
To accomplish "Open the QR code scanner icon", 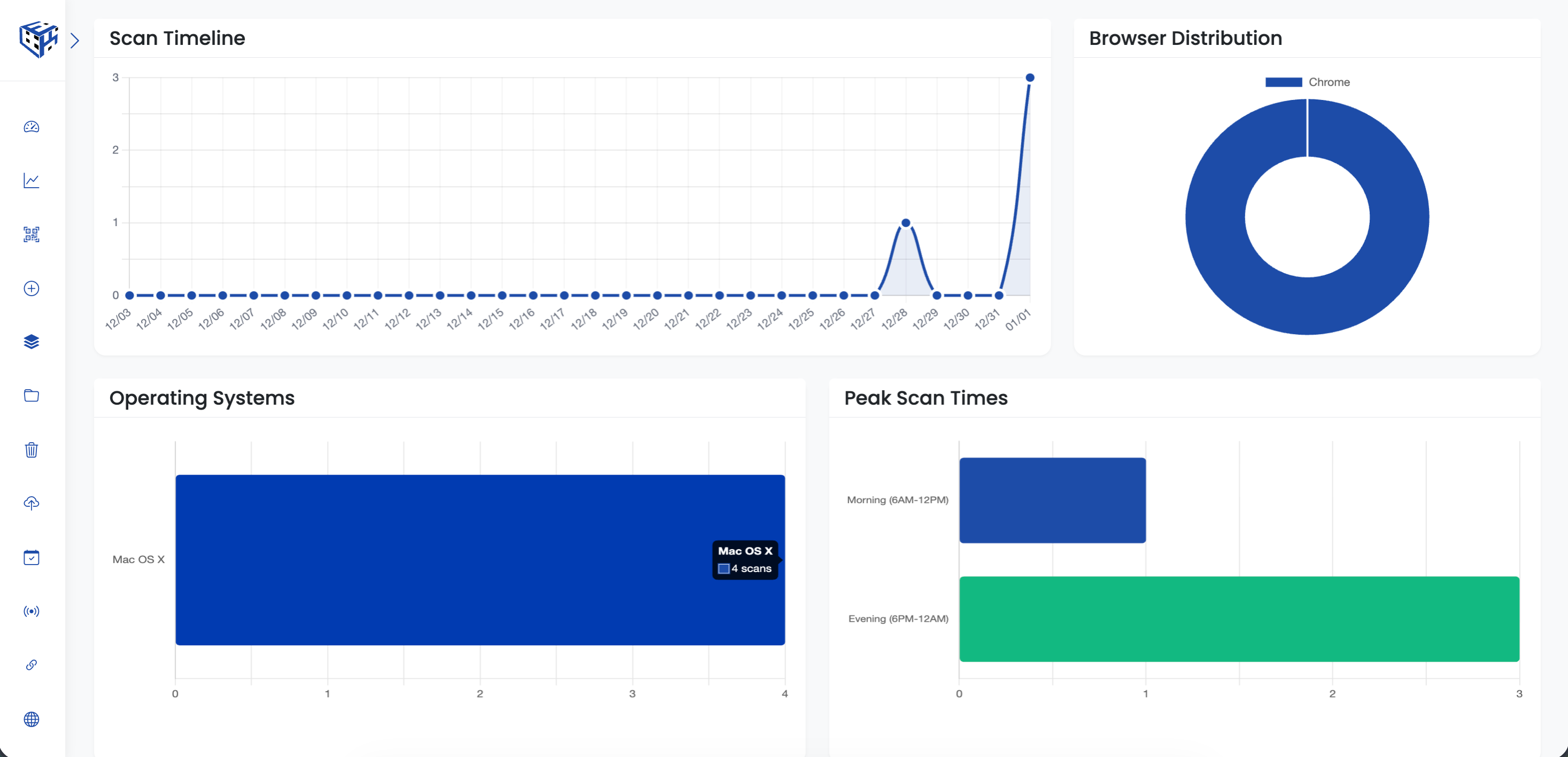I will pyautogui.click(x=31, y=235).
